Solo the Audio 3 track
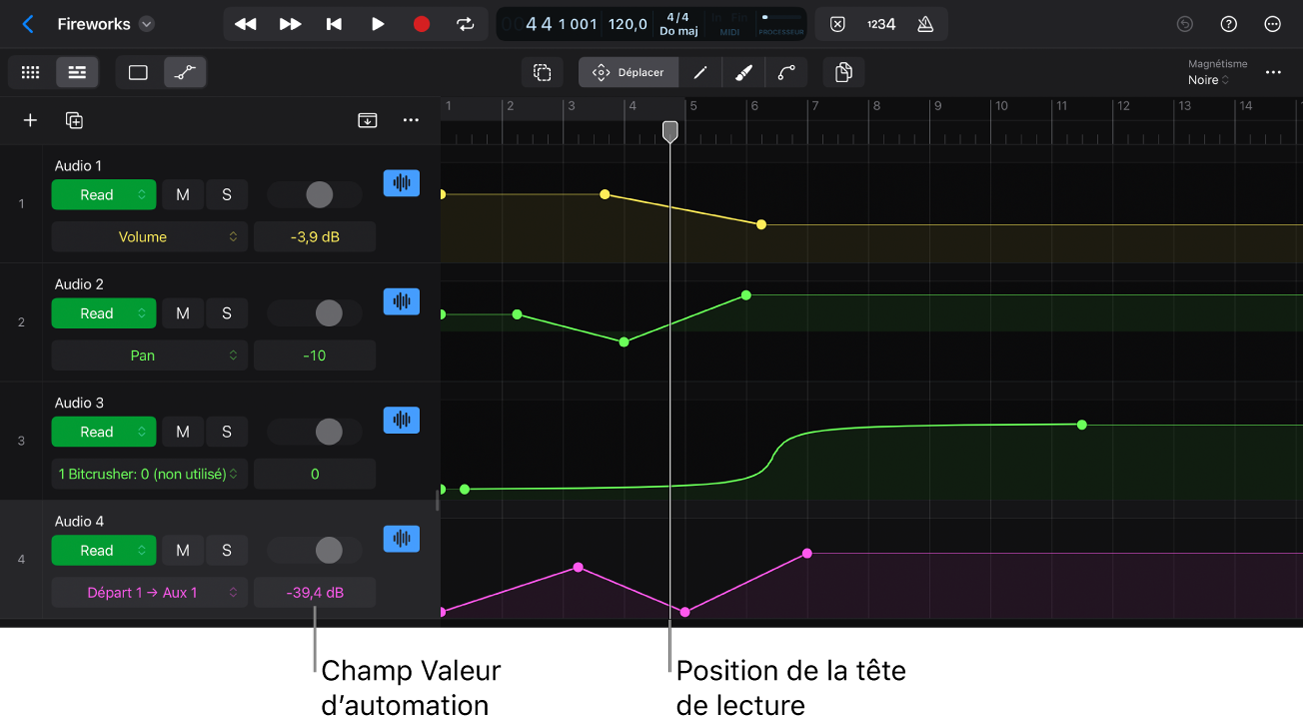The height and width of the screenshot is (724, 1303). click(x=226, y=432)
